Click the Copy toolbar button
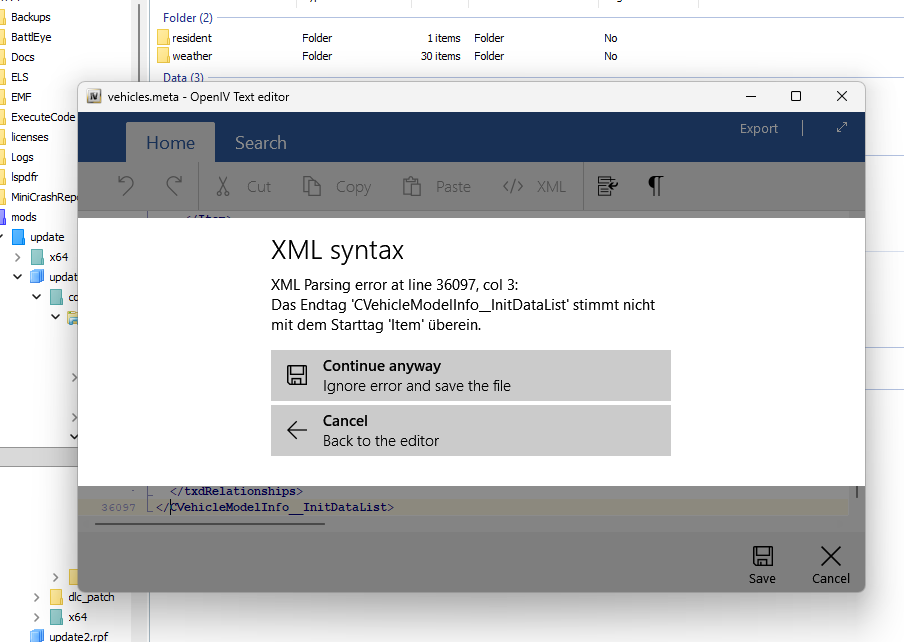 pyautogui.click(x=337, y=186)
